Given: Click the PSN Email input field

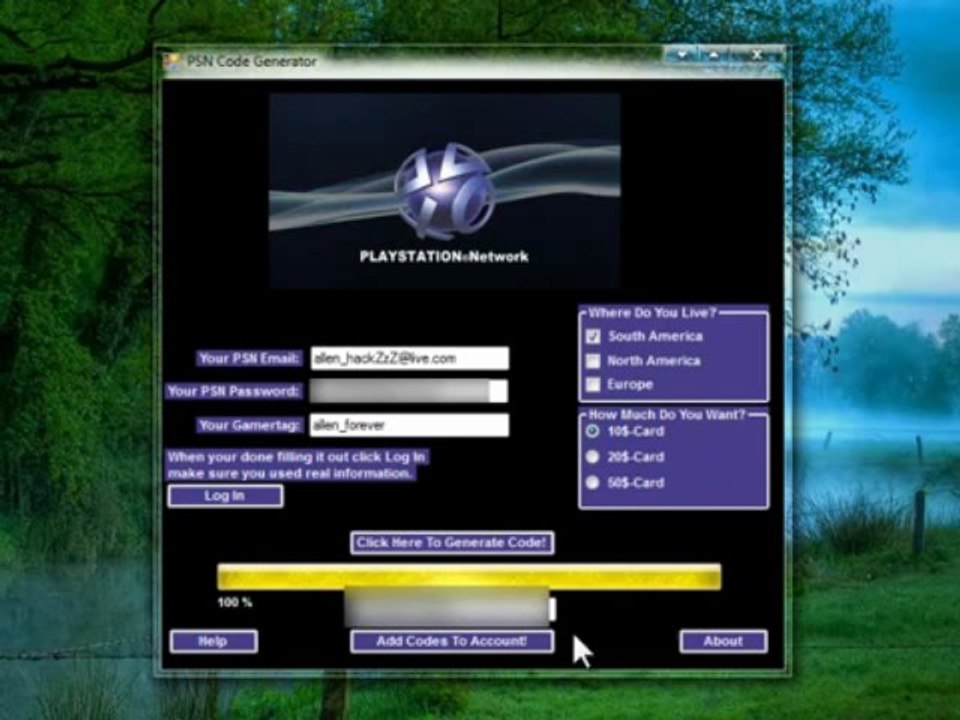Looking at the screenshot, I should [410, 358].
